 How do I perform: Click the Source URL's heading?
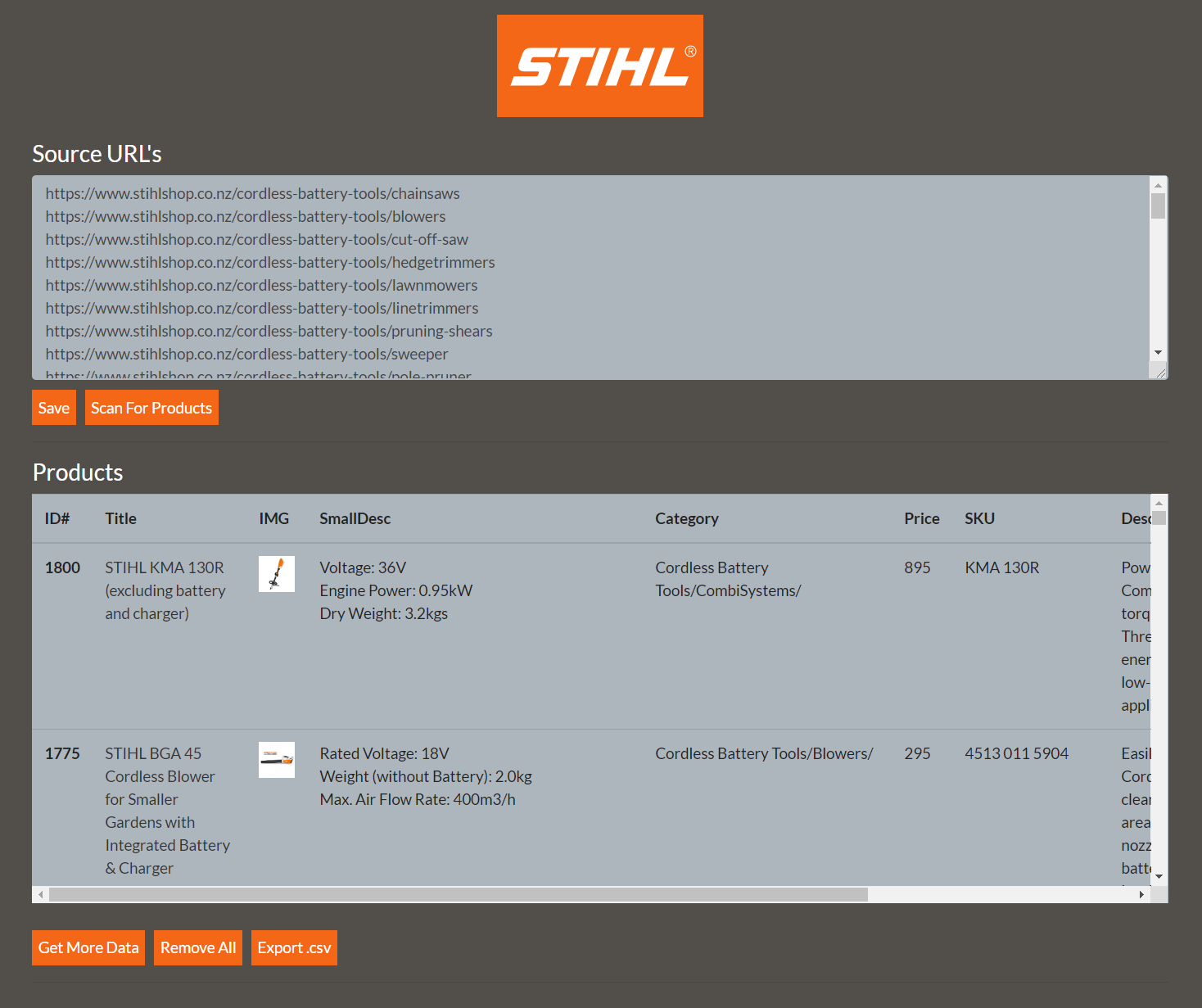click(x=97, y=154)
